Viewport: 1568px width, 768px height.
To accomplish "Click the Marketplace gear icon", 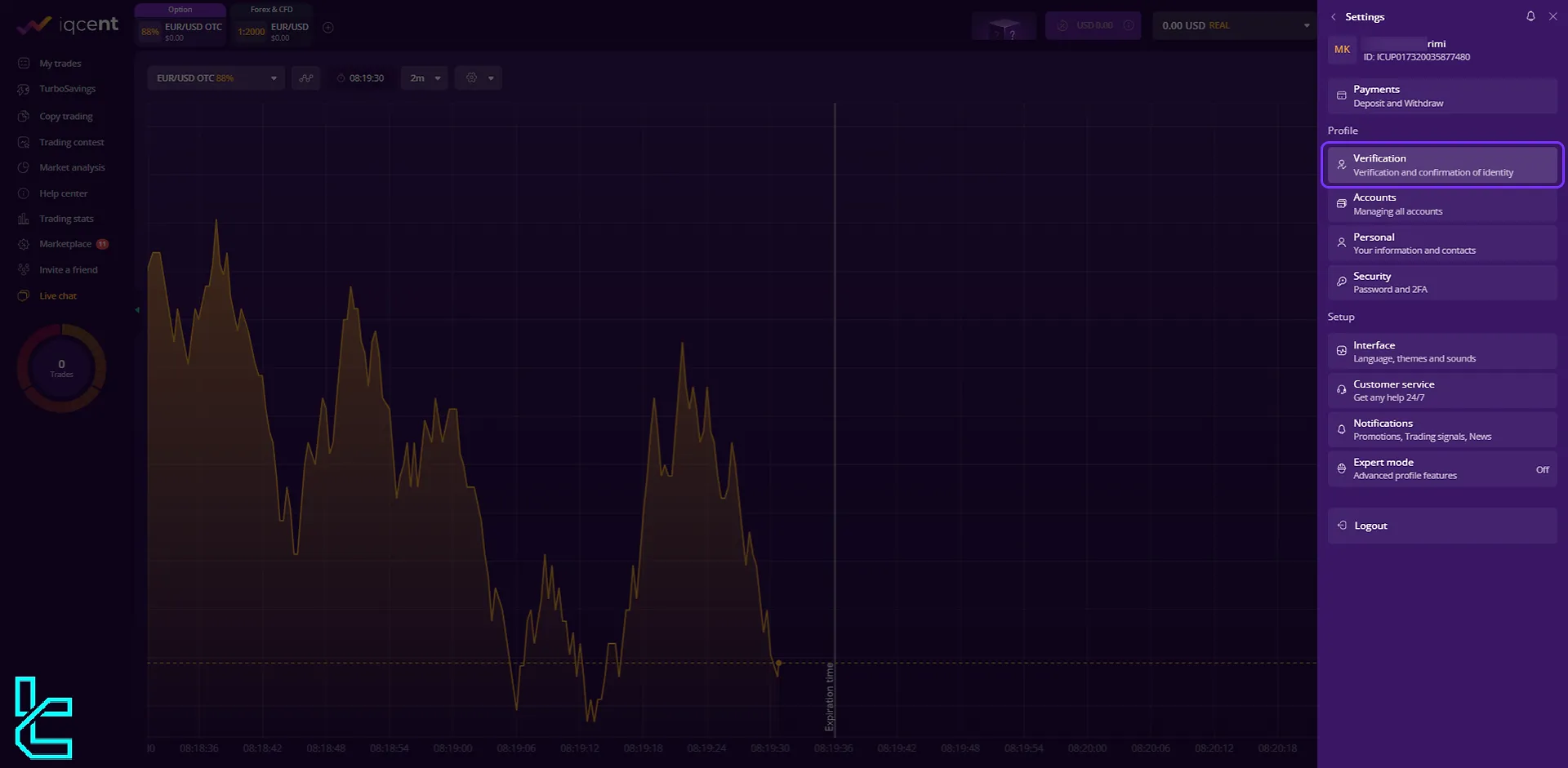I will click(24, 245).
